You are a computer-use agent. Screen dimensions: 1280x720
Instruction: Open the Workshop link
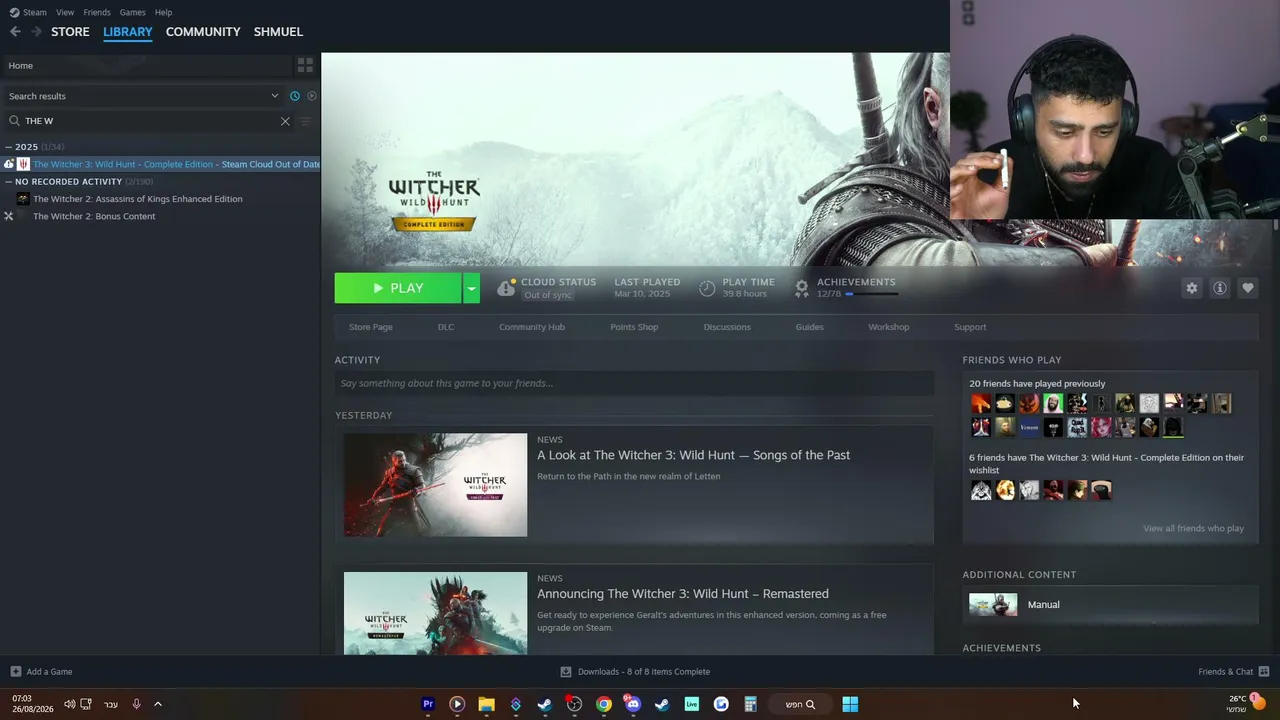[x=889, y=327]
